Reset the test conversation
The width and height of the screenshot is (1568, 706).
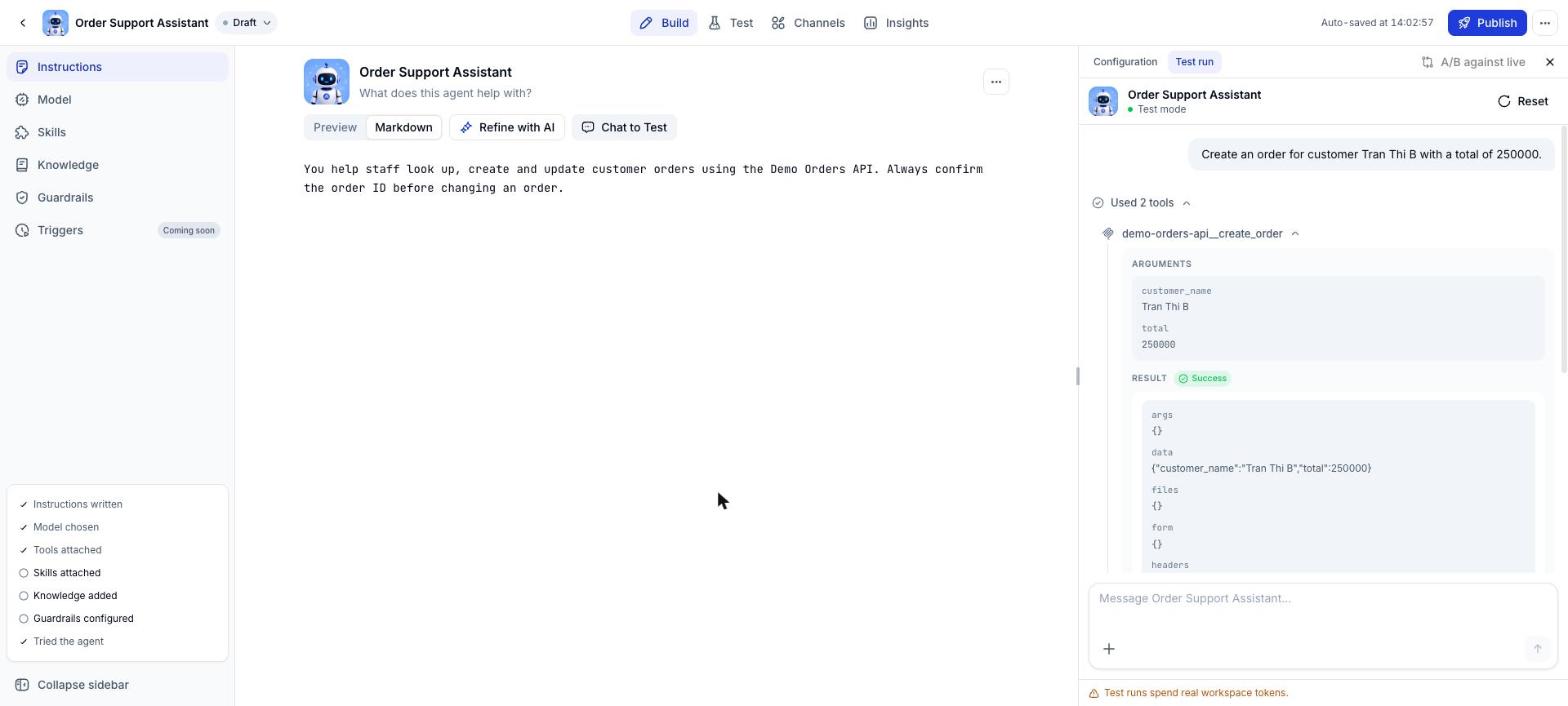[1522, 101]
